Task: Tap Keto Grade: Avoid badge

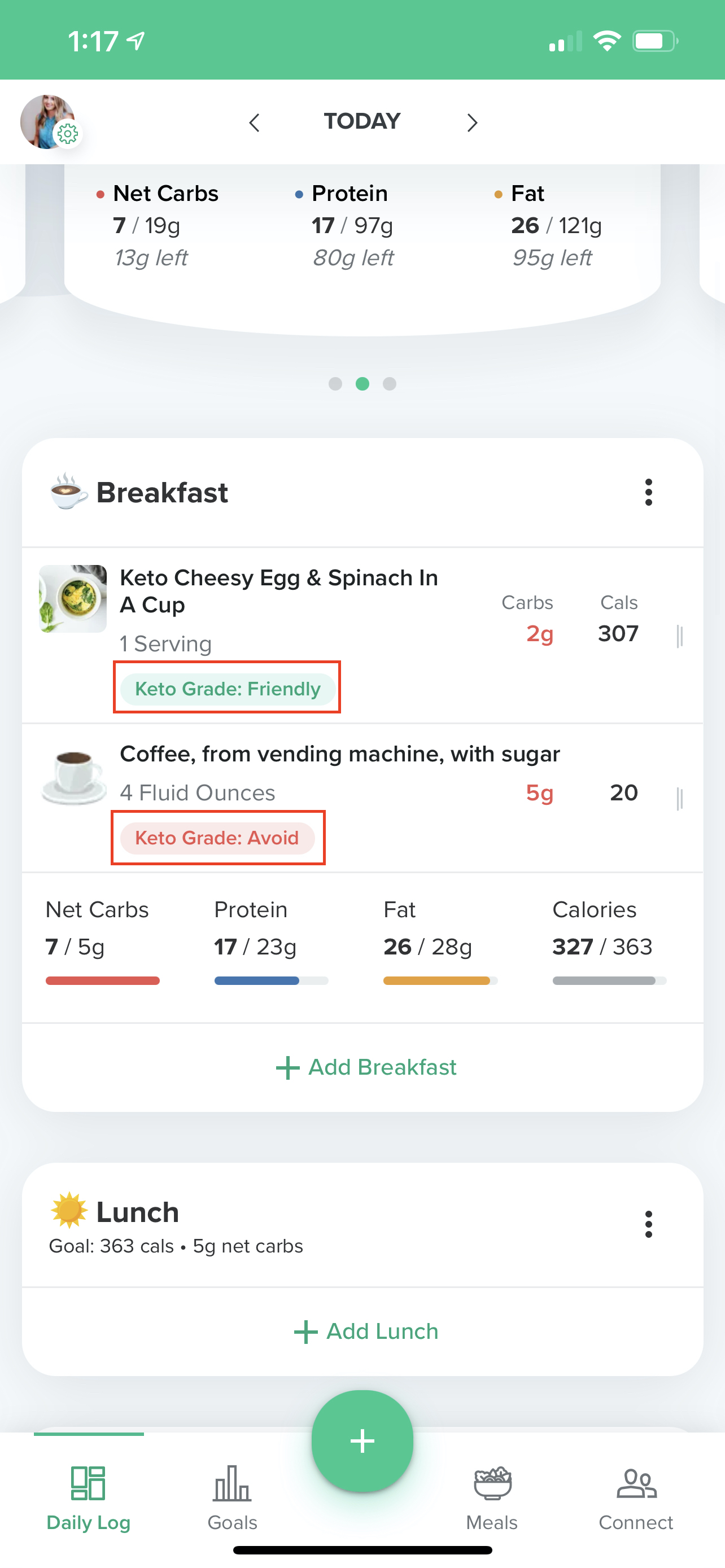Action: pyautogui.click(x=217, y=838)
